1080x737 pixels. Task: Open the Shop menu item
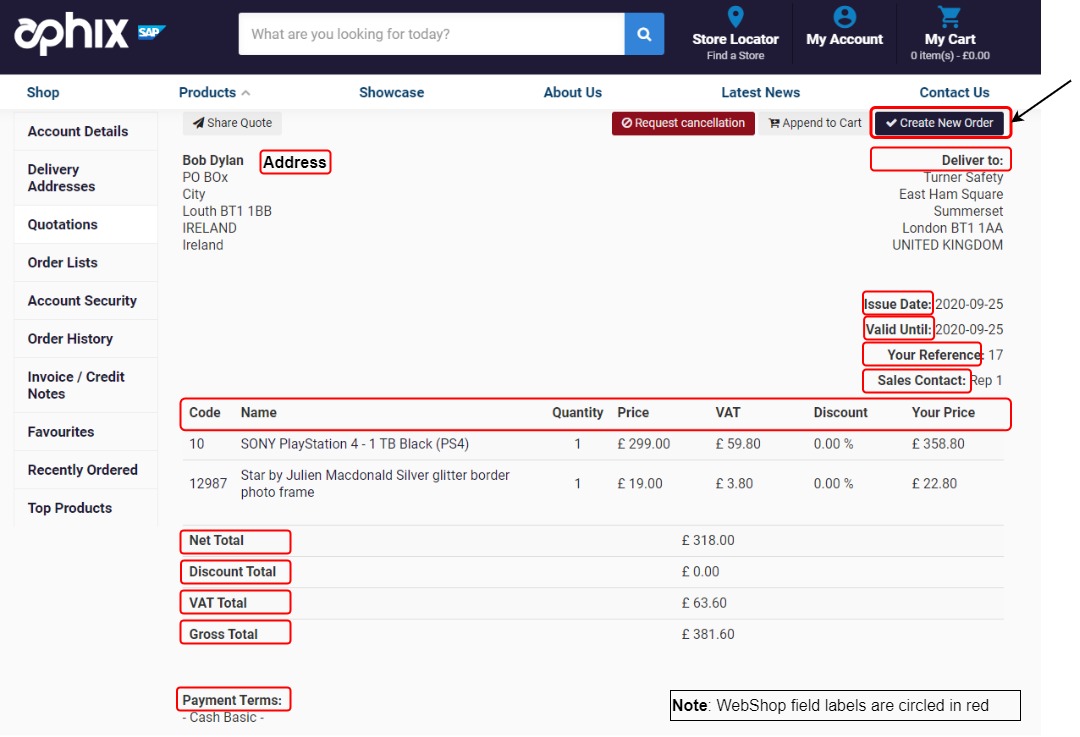coord(43,92)
